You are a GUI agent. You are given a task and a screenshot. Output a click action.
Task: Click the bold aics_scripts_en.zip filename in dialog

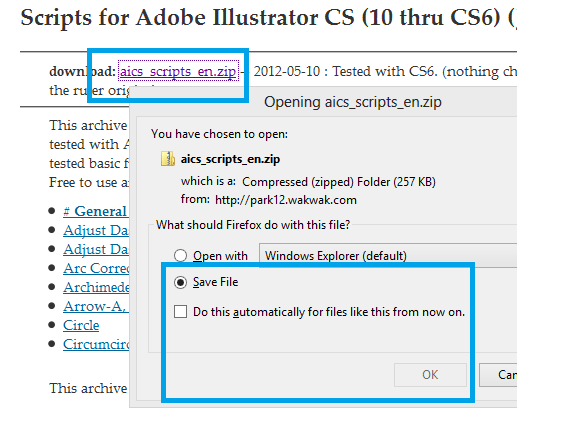230,159
